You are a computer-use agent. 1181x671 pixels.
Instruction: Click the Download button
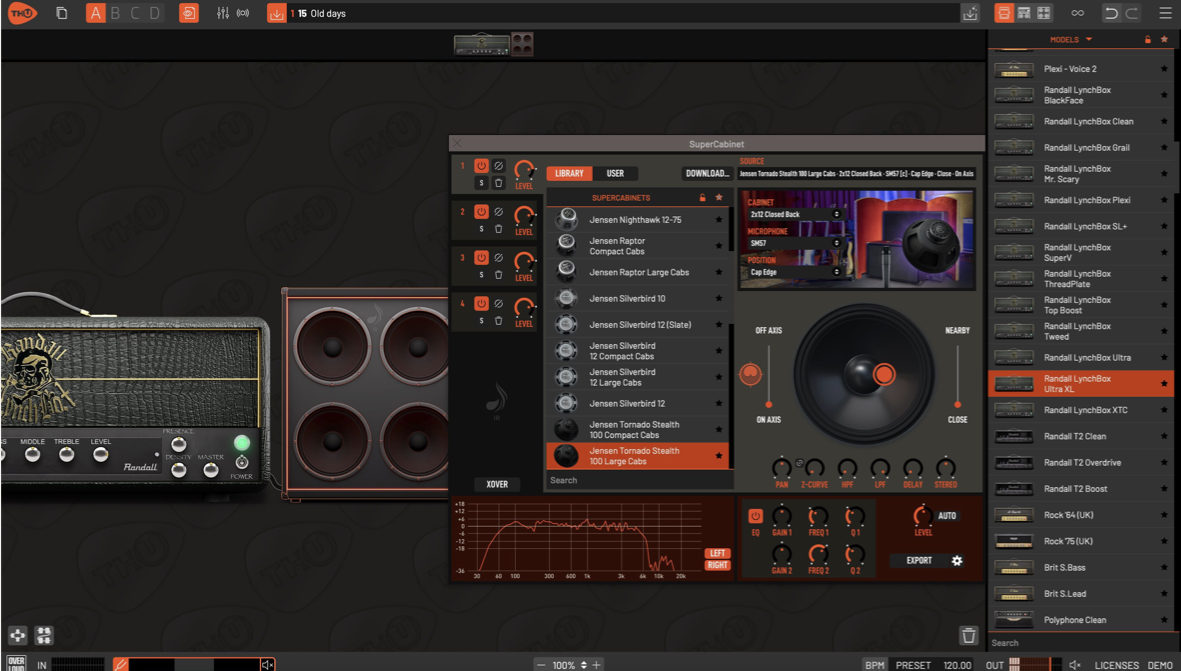click(x=706, y=173)
